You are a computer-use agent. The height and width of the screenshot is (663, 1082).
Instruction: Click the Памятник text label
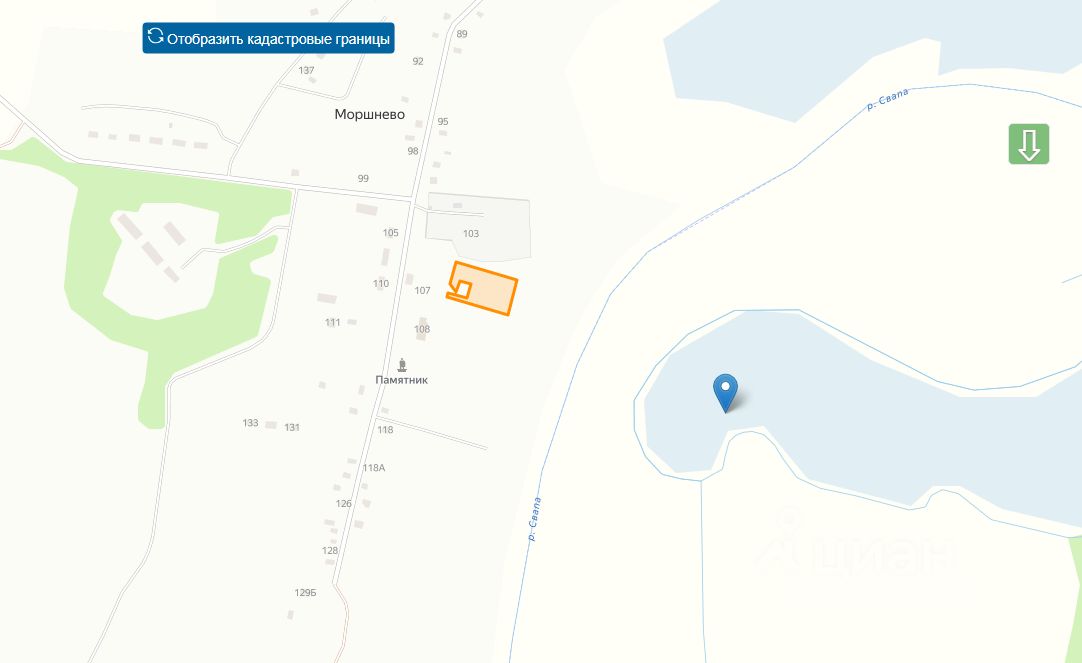[x=402, y=380]
